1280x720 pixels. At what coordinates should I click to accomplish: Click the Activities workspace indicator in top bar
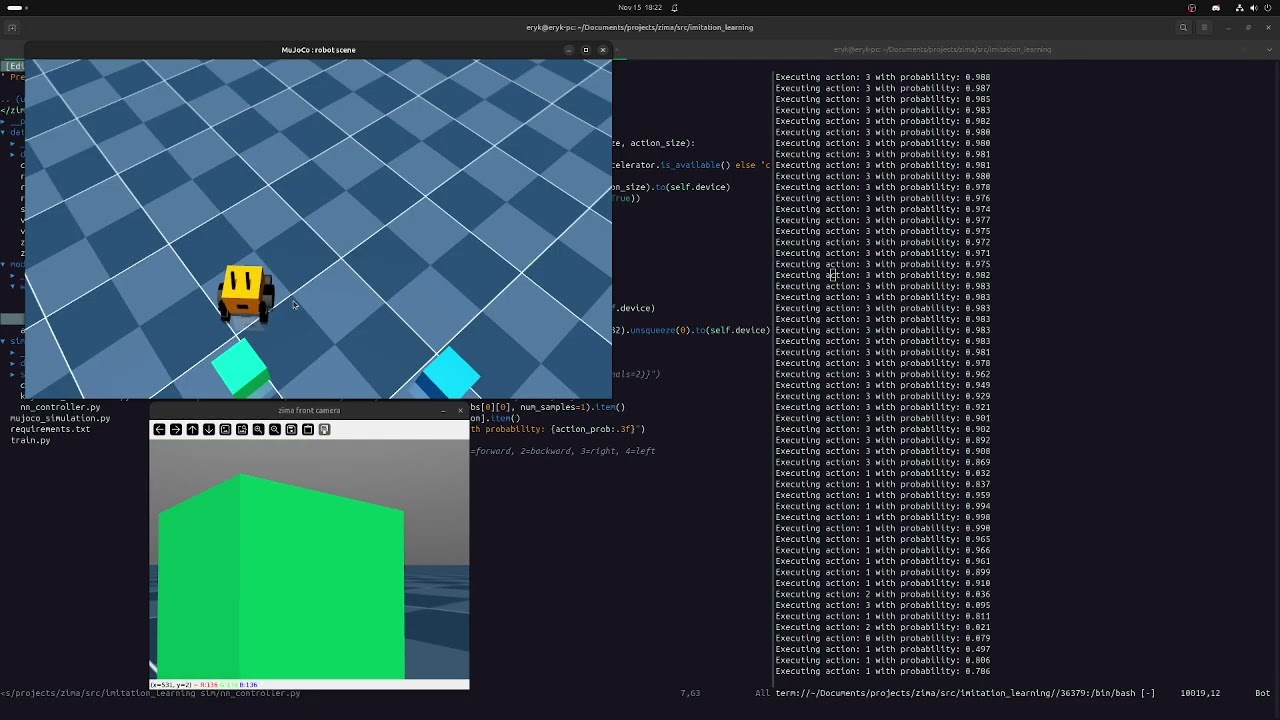tap(16, 7)
